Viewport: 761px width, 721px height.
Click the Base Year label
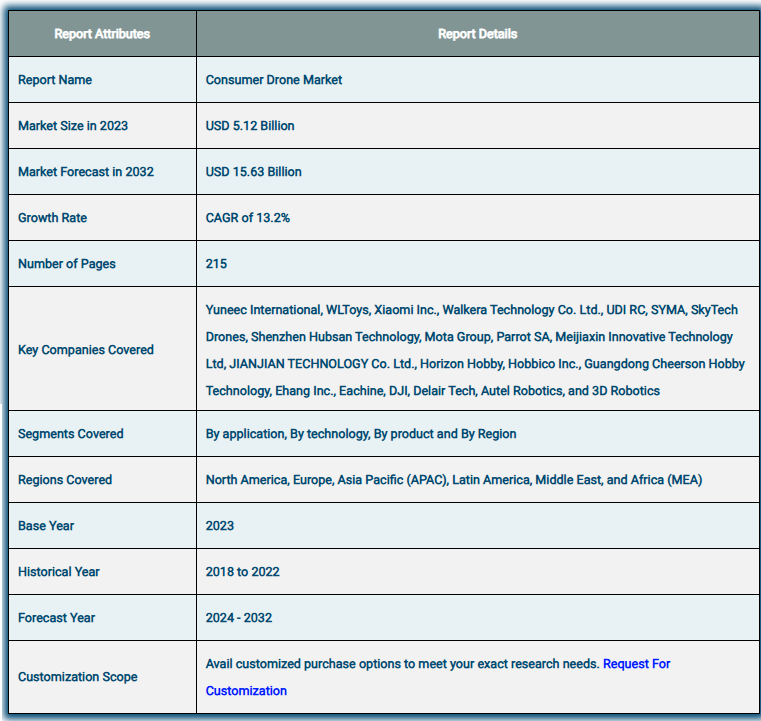[46, 526]
